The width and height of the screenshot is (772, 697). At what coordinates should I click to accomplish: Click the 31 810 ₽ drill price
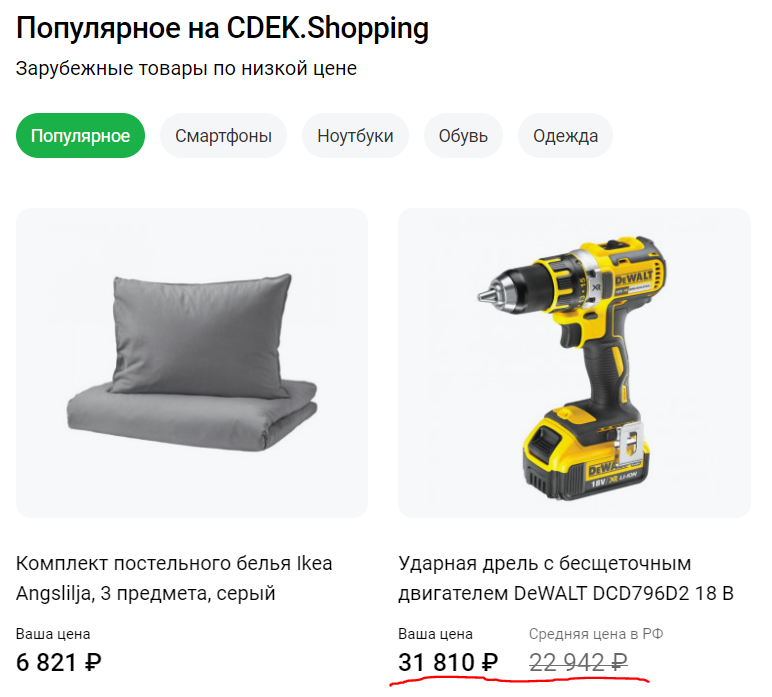tap(448, 662)
